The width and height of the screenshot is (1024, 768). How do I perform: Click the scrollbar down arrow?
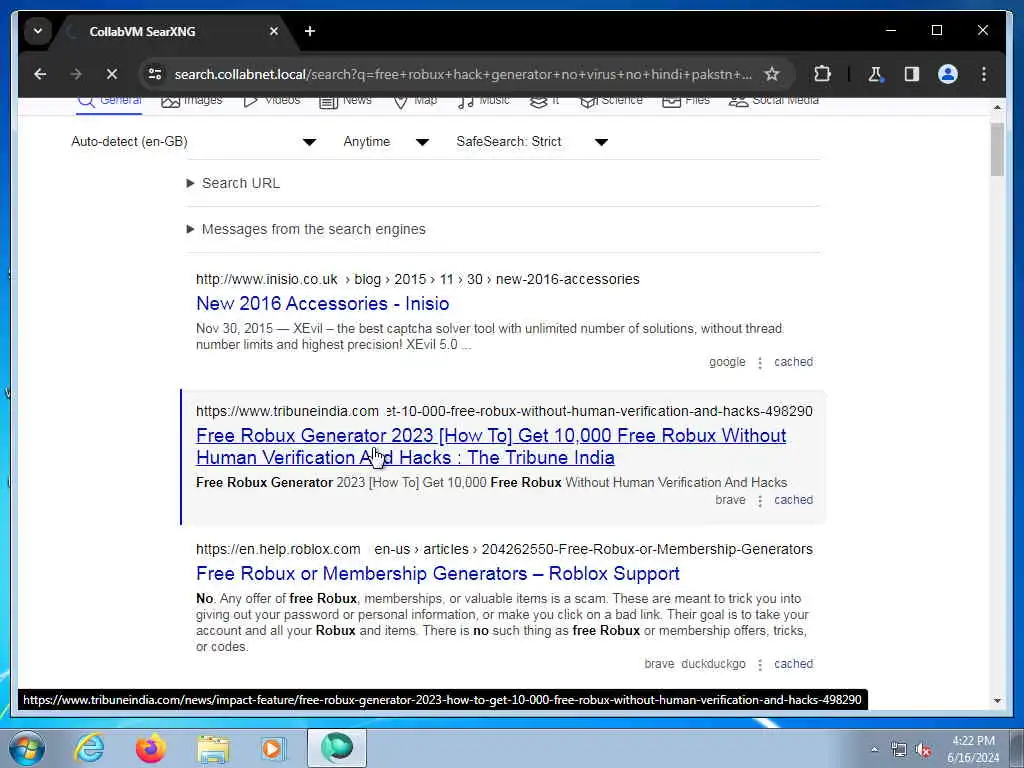[997, 701]
